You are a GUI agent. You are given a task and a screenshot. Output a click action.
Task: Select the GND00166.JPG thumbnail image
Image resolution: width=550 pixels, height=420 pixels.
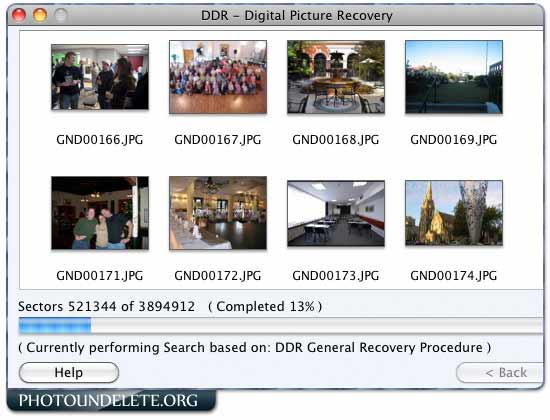tap(100, 77)
